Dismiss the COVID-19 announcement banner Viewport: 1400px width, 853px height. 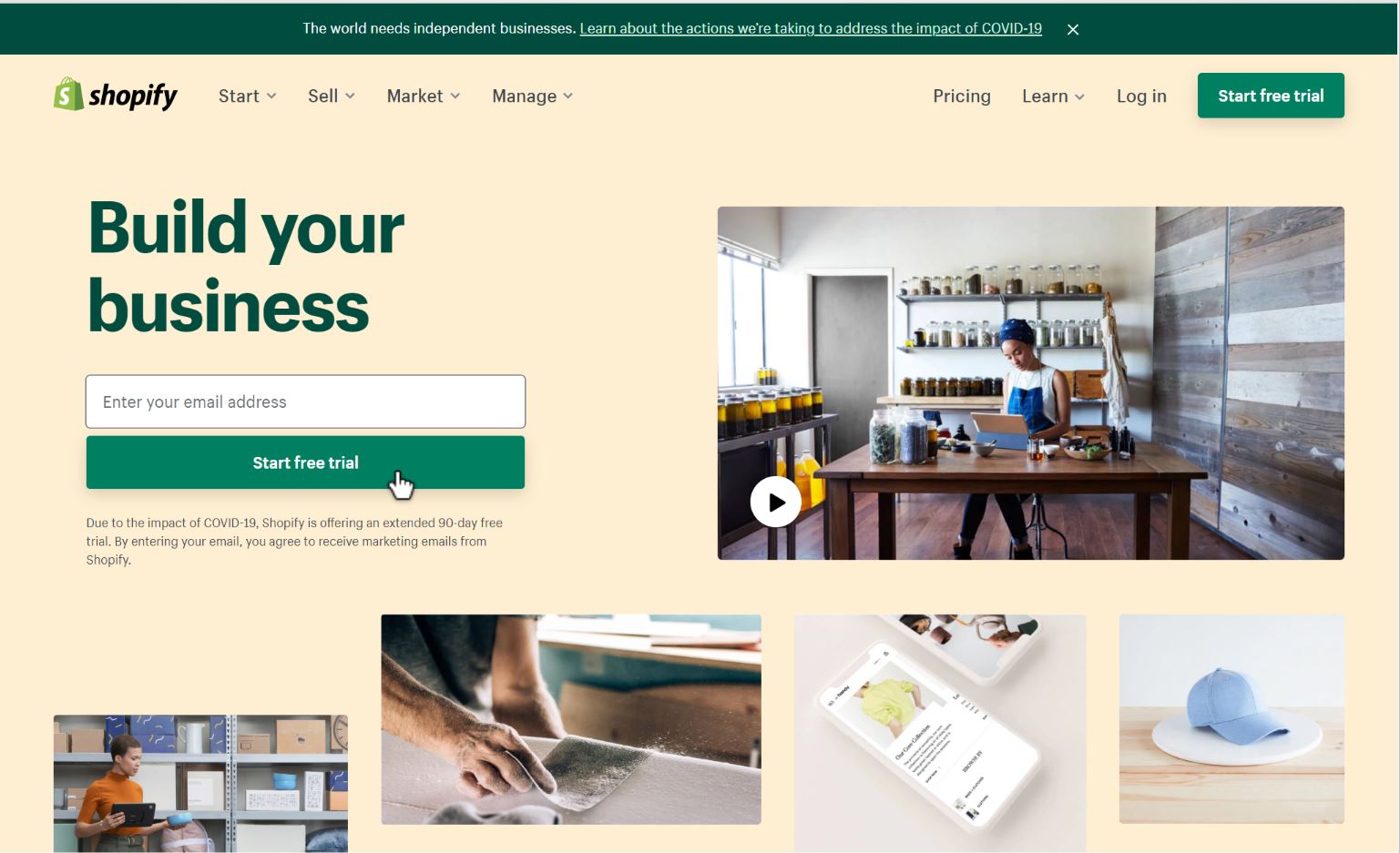[1073, 29]
